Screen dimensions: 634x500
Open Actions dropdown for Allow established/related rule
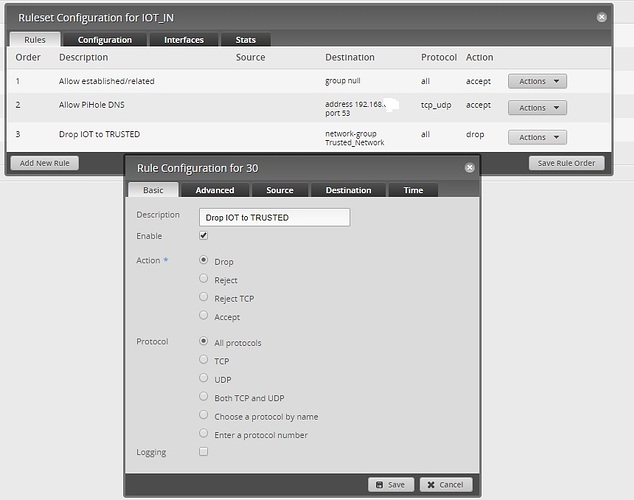tap(537, 81)
